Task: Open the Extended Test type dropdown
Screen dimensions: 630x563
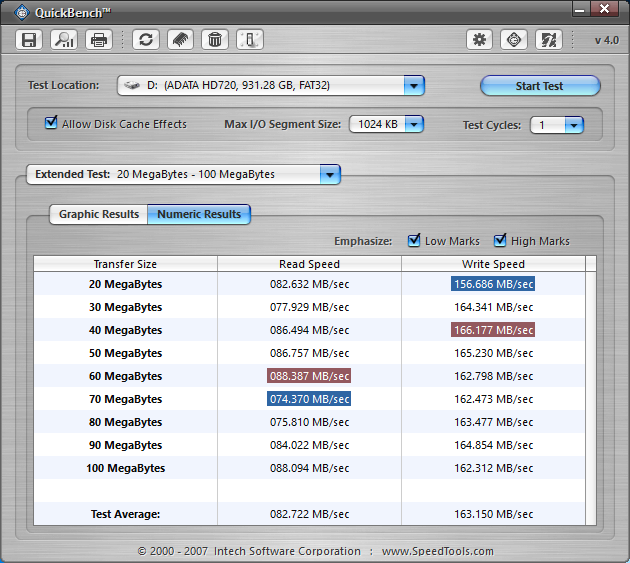Action: click(329, 174)
